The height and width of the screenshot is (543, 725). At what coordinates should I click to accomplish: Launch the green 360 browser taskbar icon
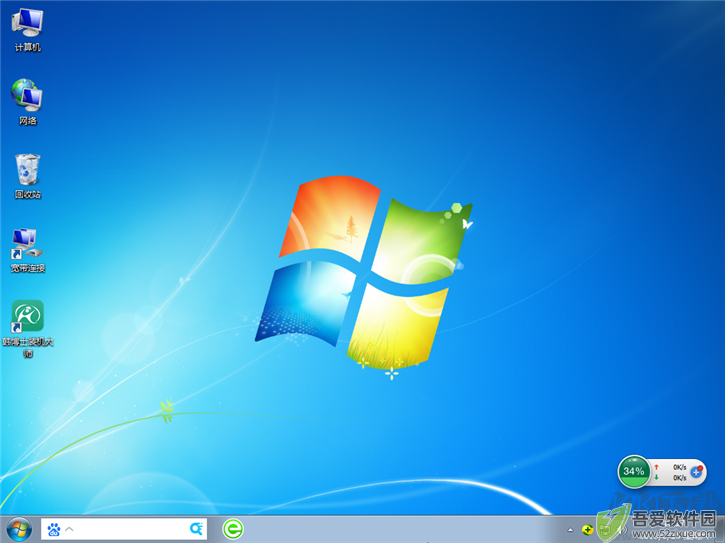point(233,529)
